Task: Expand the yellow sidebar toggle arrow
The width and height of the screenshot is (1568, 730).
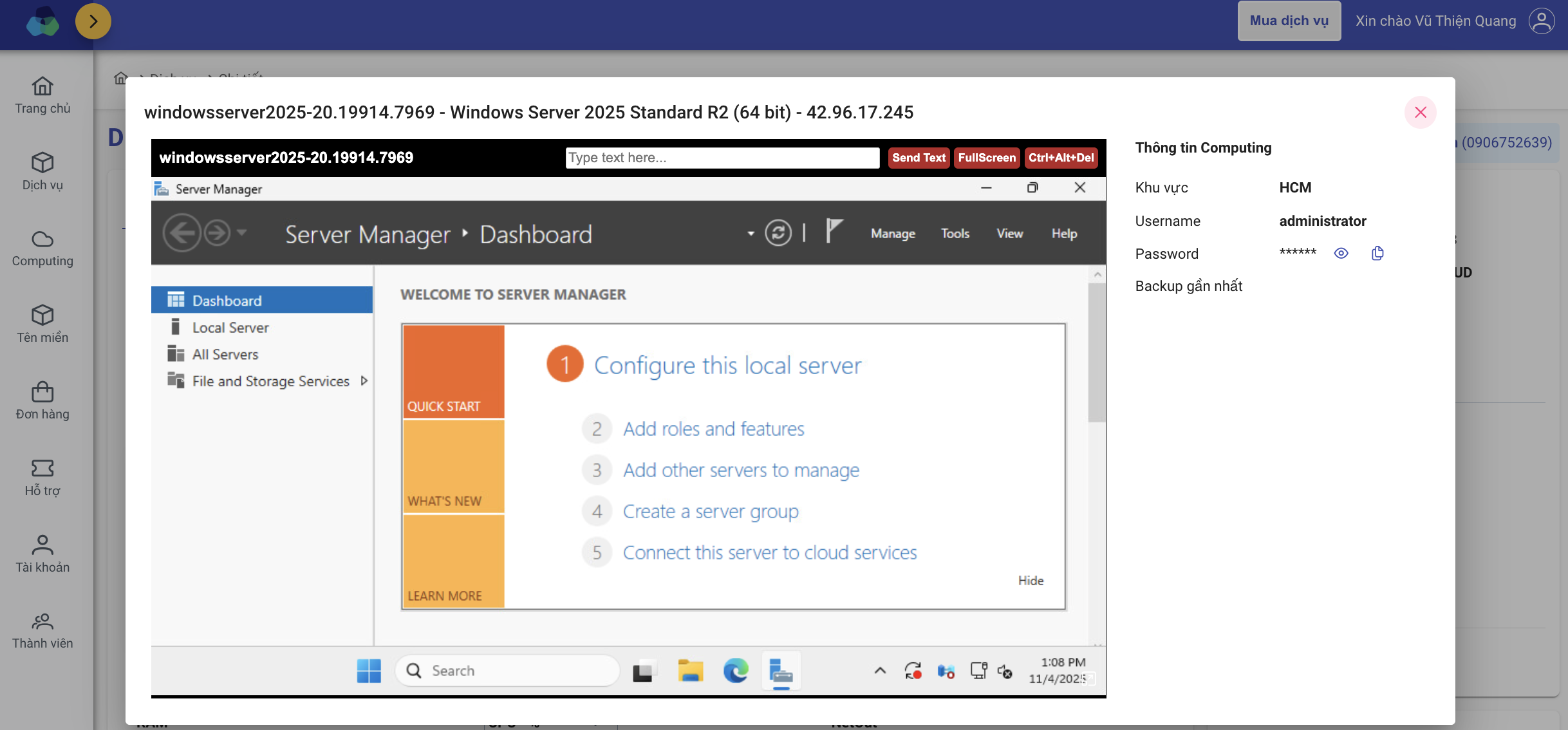Action: click(93, 21)
